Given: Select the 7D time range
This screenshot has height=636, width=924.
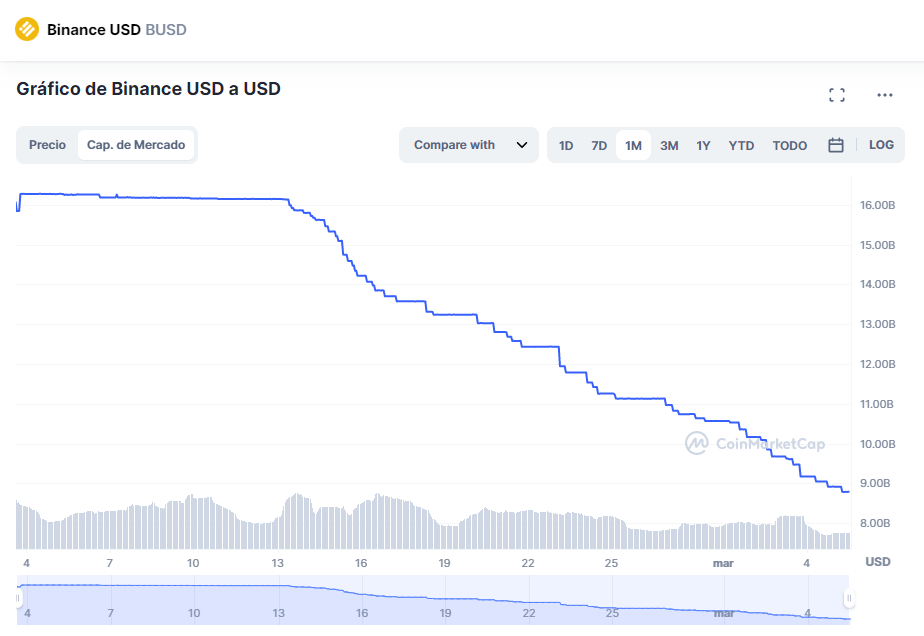Looking at the screenshot, I should coord(599,146).
